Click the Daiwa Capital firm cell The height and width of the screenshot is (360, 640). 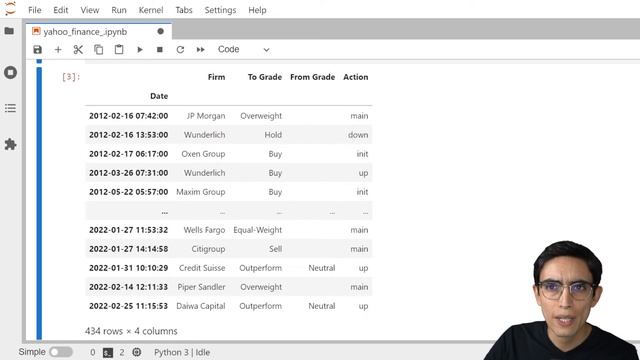200,306
